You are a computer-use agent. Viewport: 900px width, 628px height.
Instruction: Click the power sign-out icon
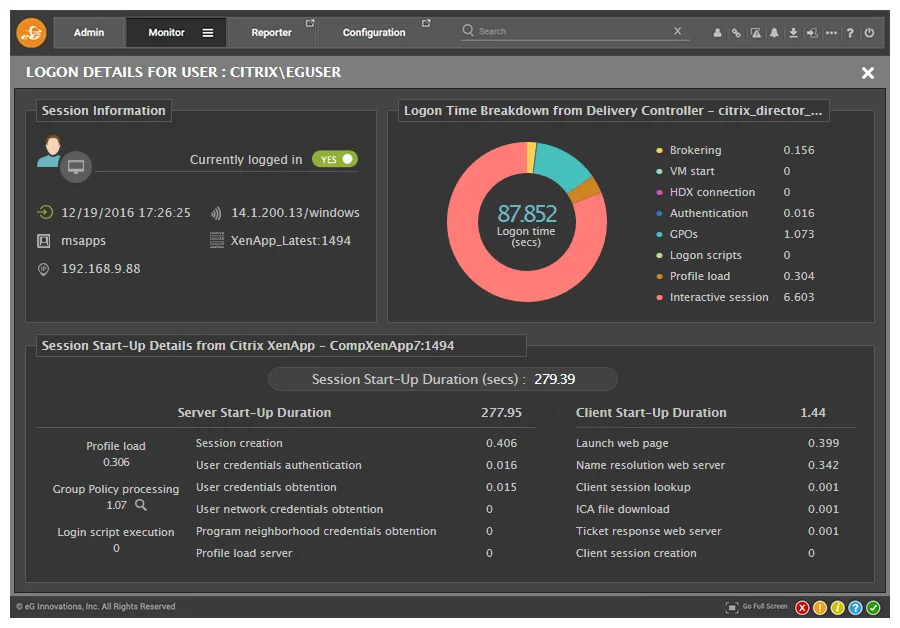(x=870, y=33)
